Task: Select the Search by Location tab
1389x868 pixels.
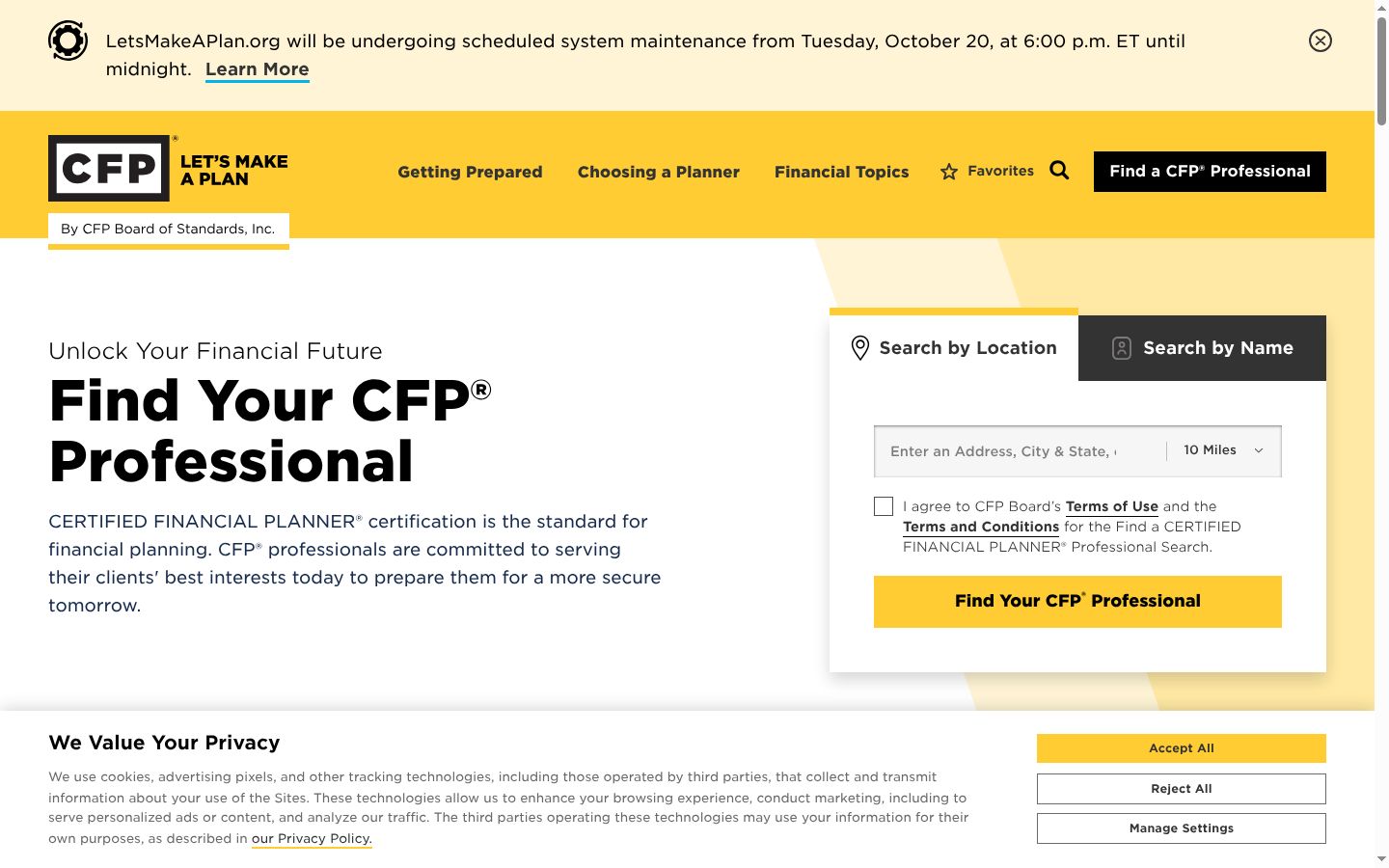Action: [954, 348]
